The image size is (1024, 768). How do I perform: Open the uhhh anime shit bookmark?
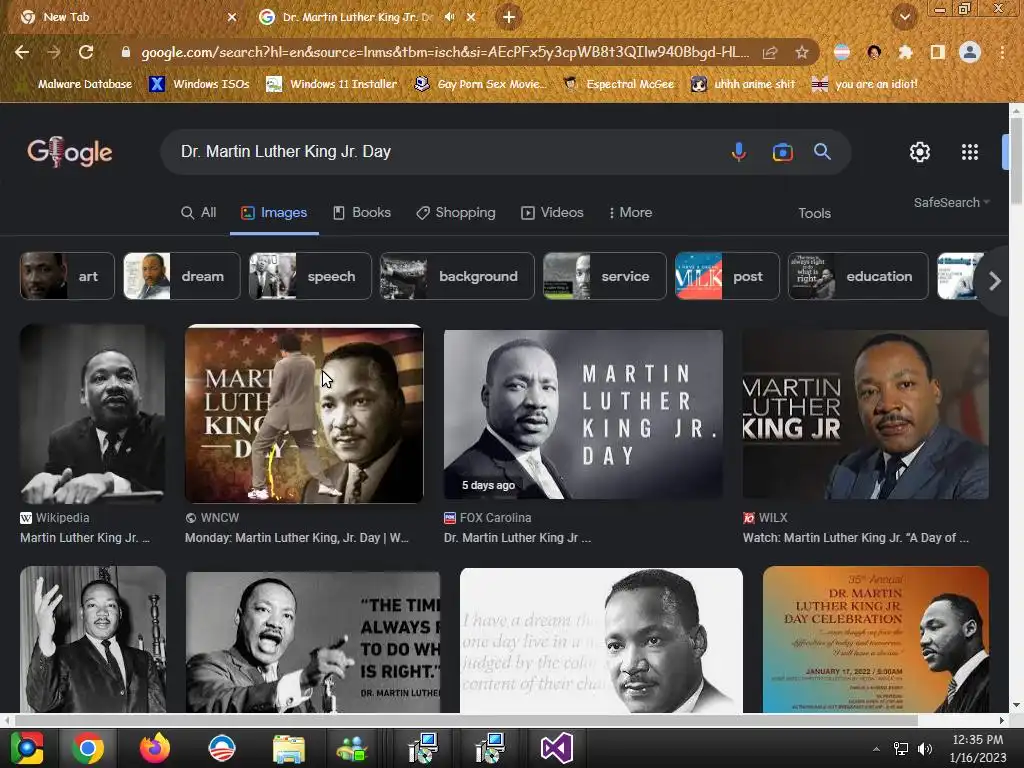point(743,84)
